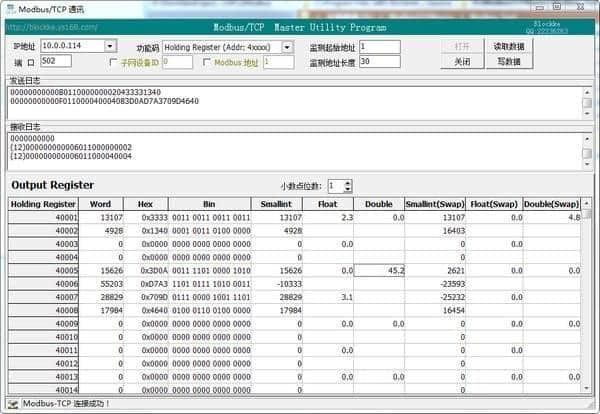
Task: Select row 40006 in Holding Register column
Action: 45,284
